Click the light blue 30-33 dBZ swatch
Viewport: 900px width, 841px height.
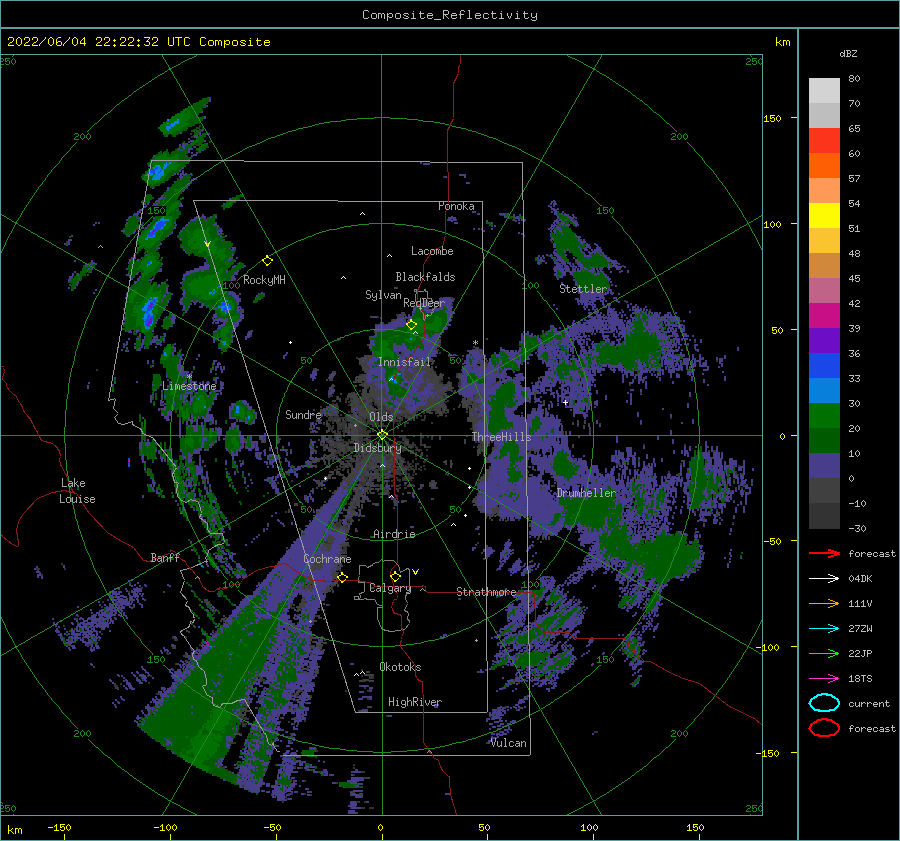(824, 391)
